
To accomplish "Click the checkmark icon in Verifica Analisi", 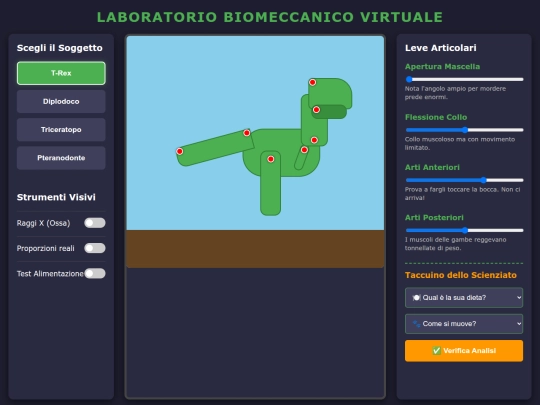I will click(436, 351).
